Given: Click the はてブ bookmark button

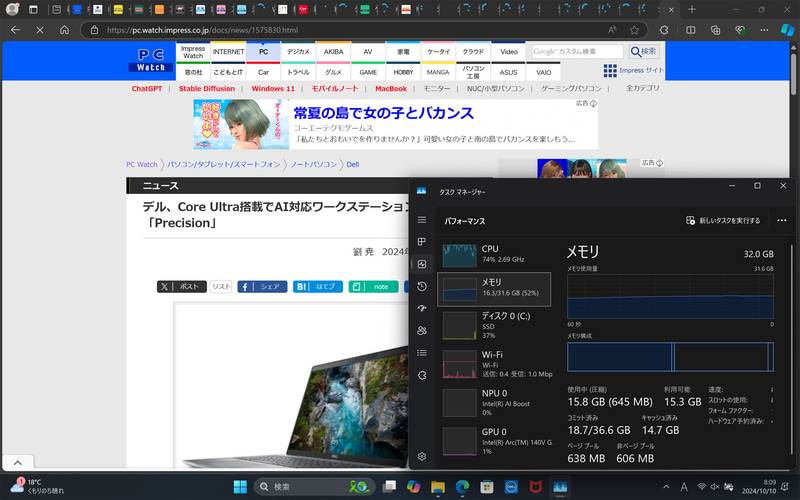Looking at the screenshot, I should click(x=317, y=287).
